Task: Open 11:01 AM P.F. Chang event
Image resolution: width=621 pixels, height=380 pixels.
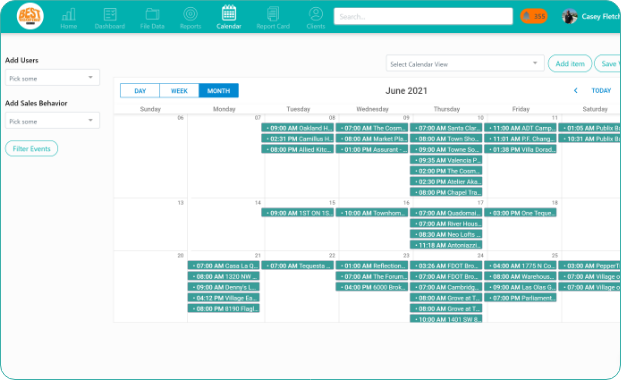Action: click(520, 139)
